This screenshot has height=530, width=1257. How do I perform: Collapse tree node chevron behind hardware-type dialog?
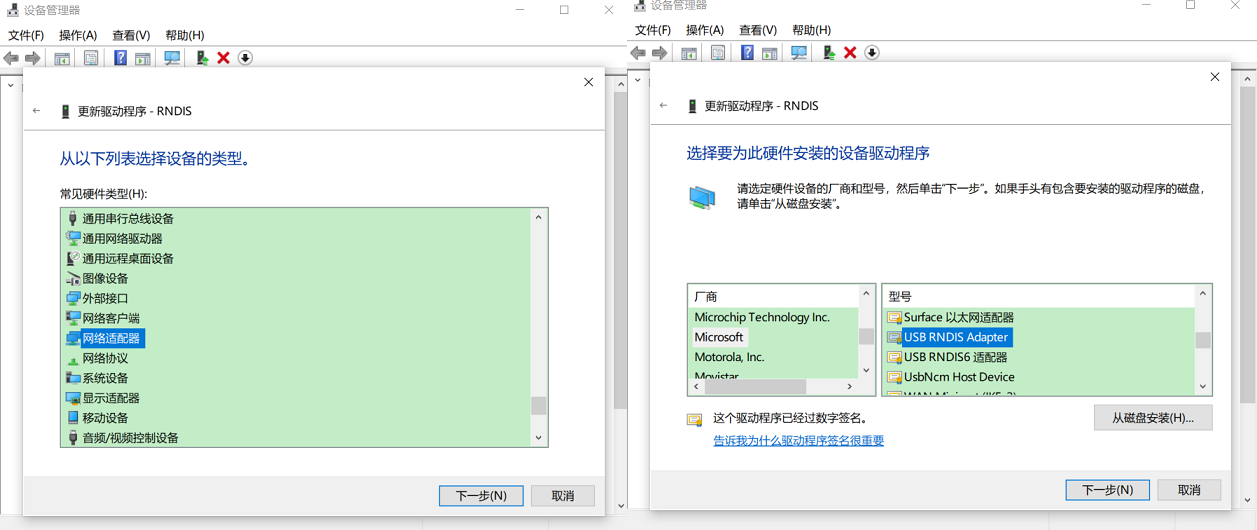(x=11, y=85)
